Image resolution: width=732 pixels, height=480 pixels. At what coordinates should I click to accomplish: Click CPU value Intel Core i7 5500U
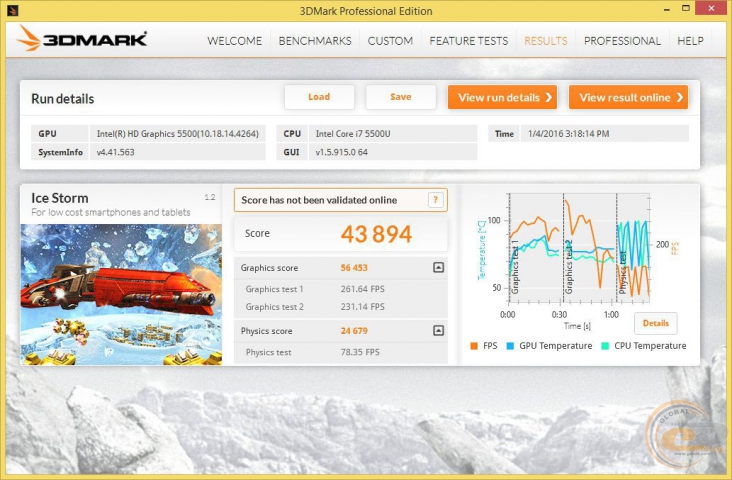point(393,134)
